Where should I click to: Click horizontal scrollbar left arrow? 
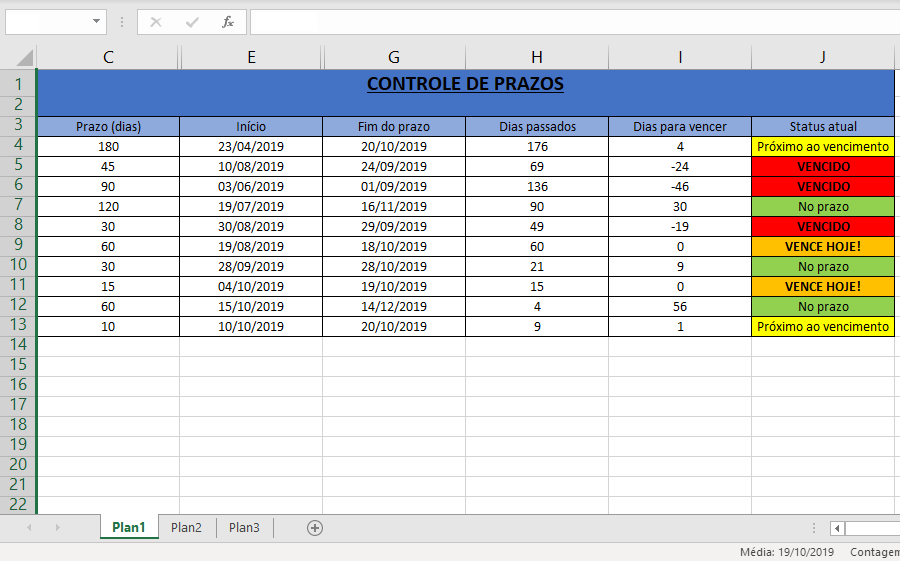tap(837, 528)
